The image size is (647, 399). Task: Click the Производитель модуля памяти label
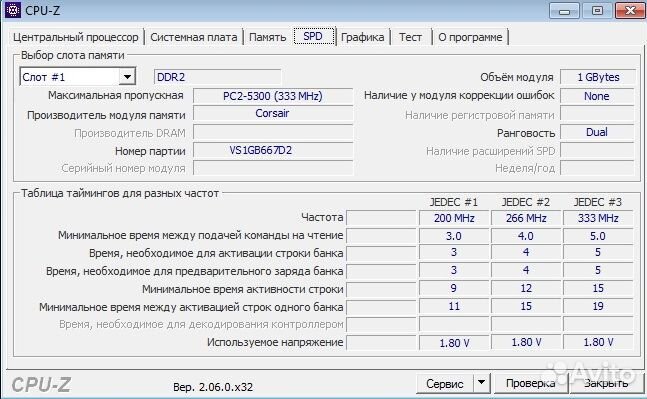pos(106,115)
